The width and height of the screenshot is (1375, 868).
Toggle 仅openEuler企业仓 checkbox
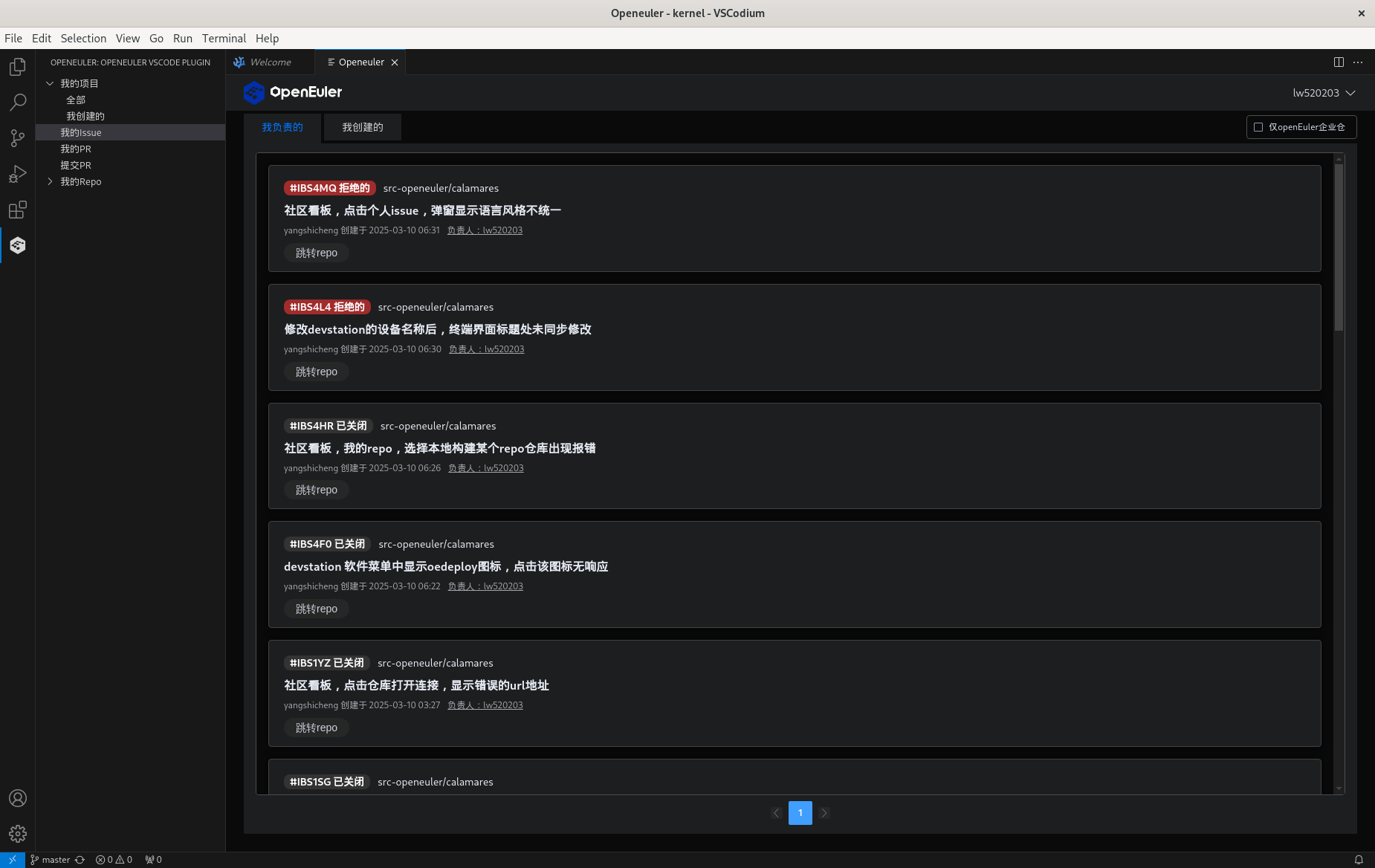click(1258, 127)
